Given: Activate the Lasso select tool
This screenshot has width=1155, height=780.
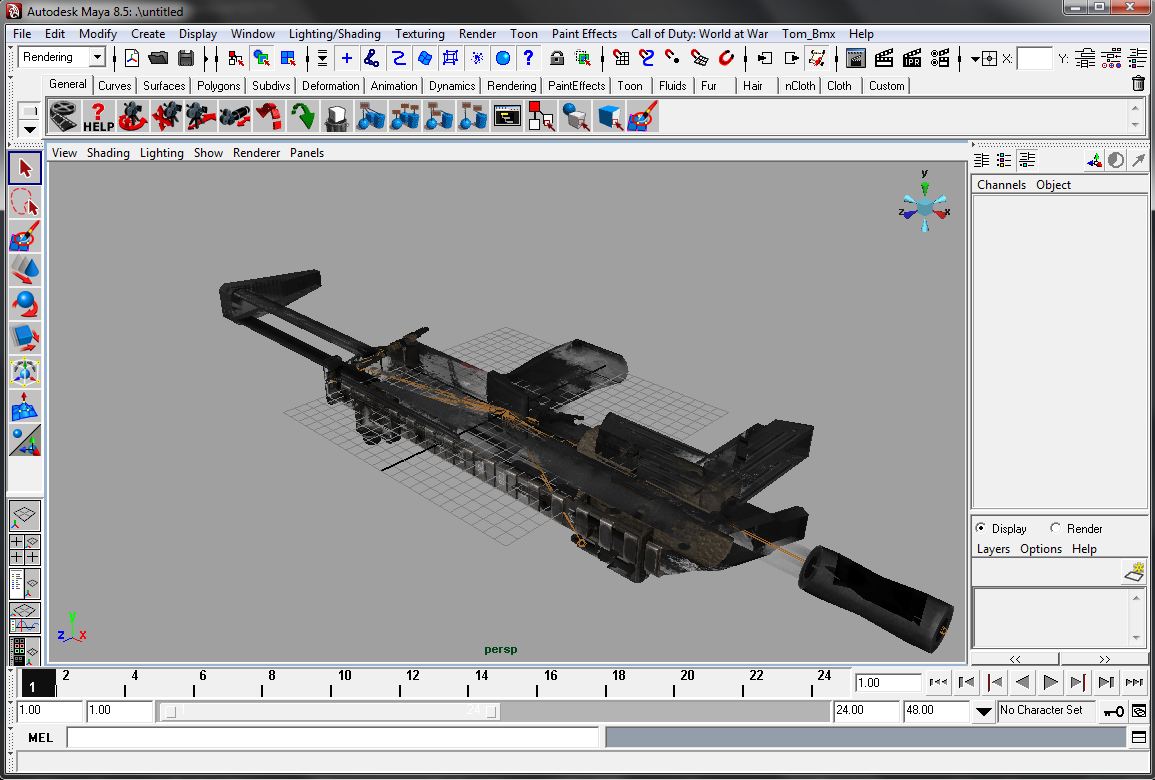Looking at the screenshot, I should click(25, 204).
